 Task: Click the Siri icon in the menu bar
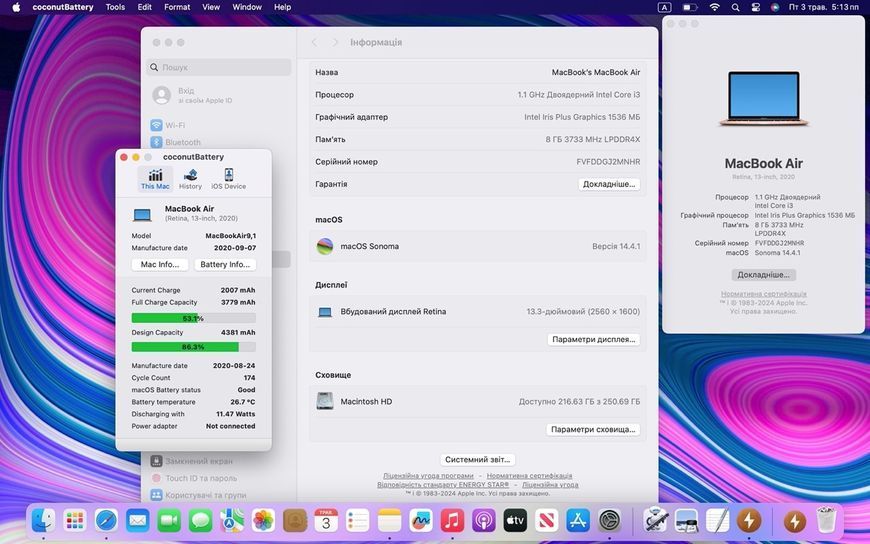[775, 7]
